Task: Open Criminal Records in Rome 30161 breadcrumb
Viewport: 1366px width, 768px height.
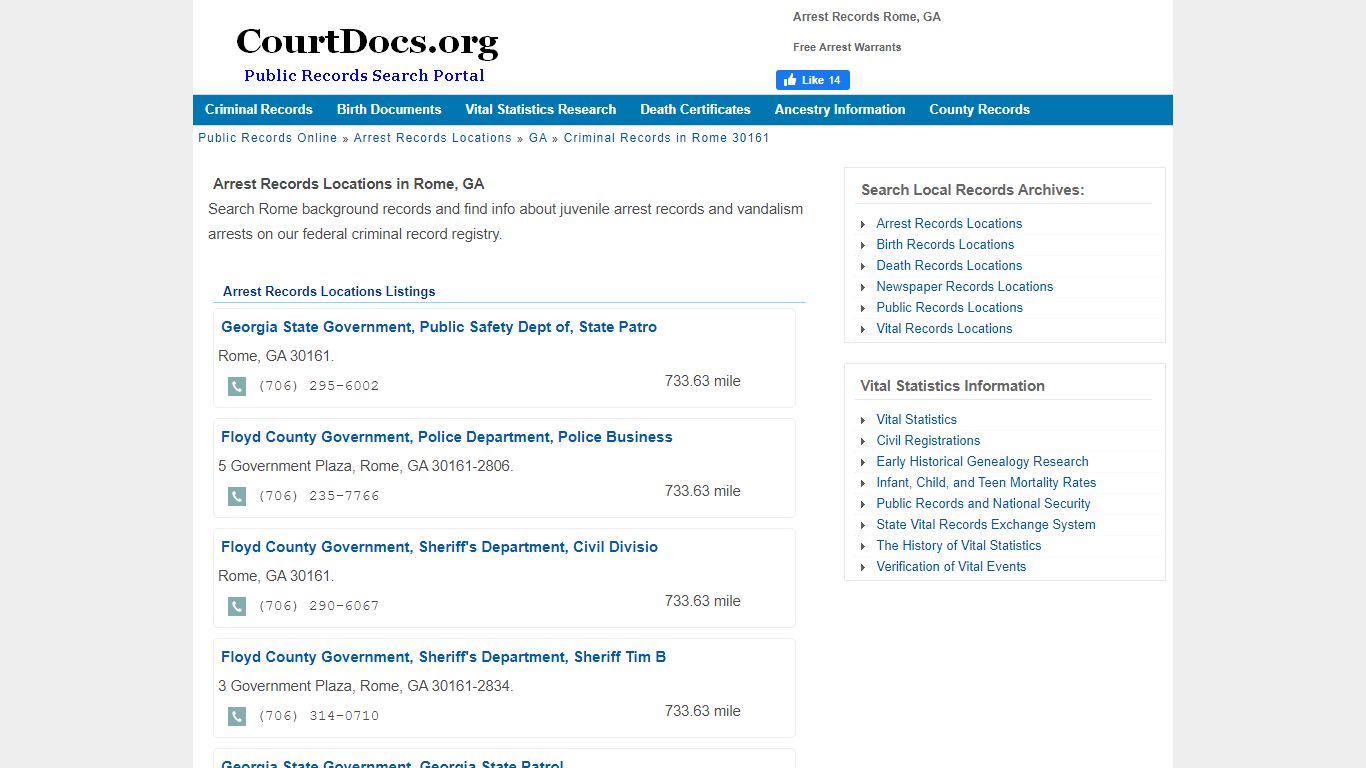Action: 667,138
